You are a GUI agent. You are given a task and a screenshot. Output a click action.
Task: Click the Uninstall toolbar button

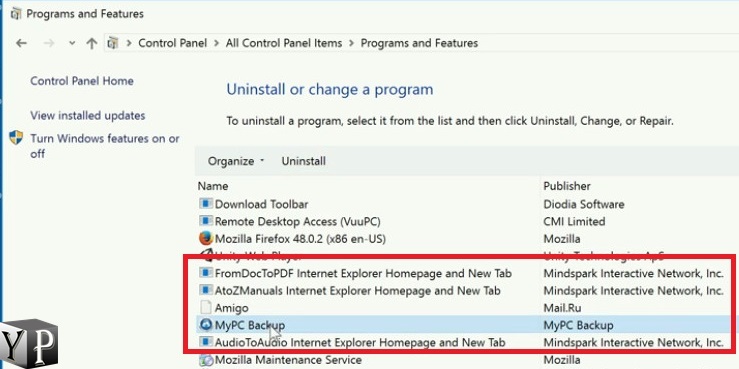(304, 161)
